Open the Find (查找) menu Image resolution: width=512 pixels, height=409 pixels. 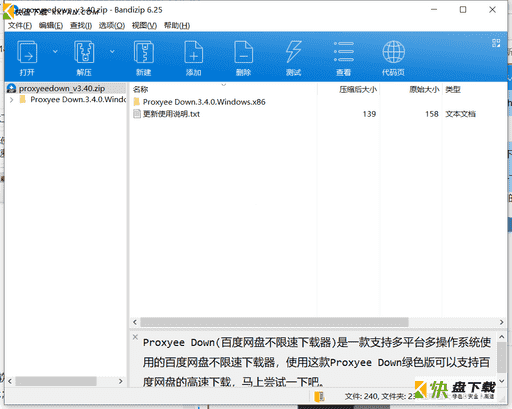pyautogui.click(x=81, y=26)
